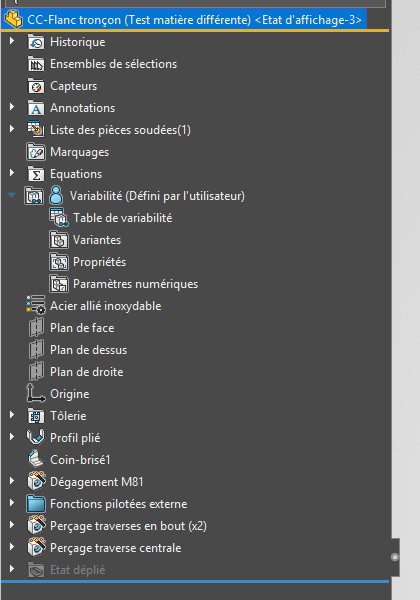Select the Paramètres numériques item
This screenshot has height=600, width=420.
[x=135, y=284]
